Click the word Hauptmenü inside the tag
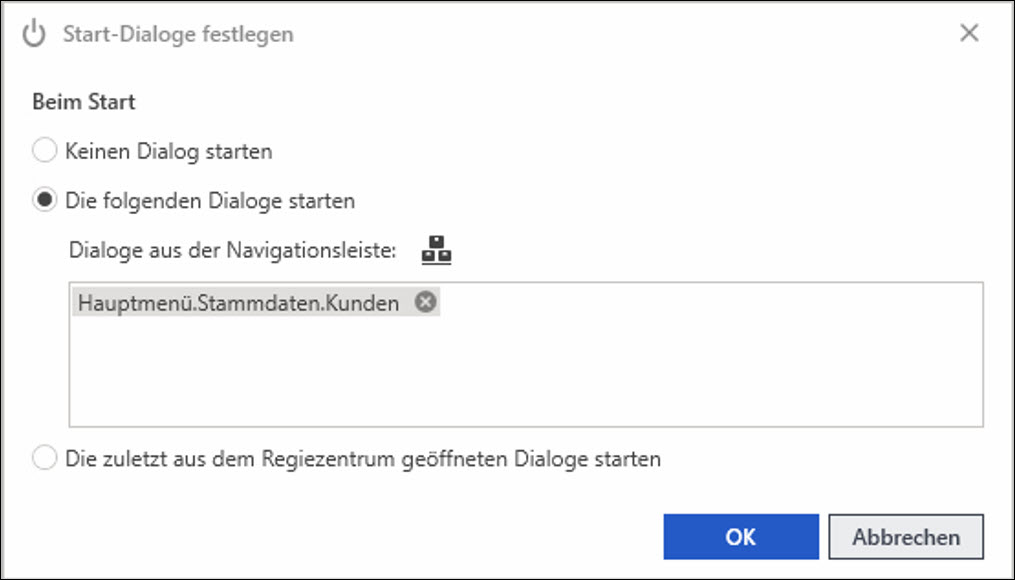Screen dimensions: 1015x580 [x=134, y=302]
